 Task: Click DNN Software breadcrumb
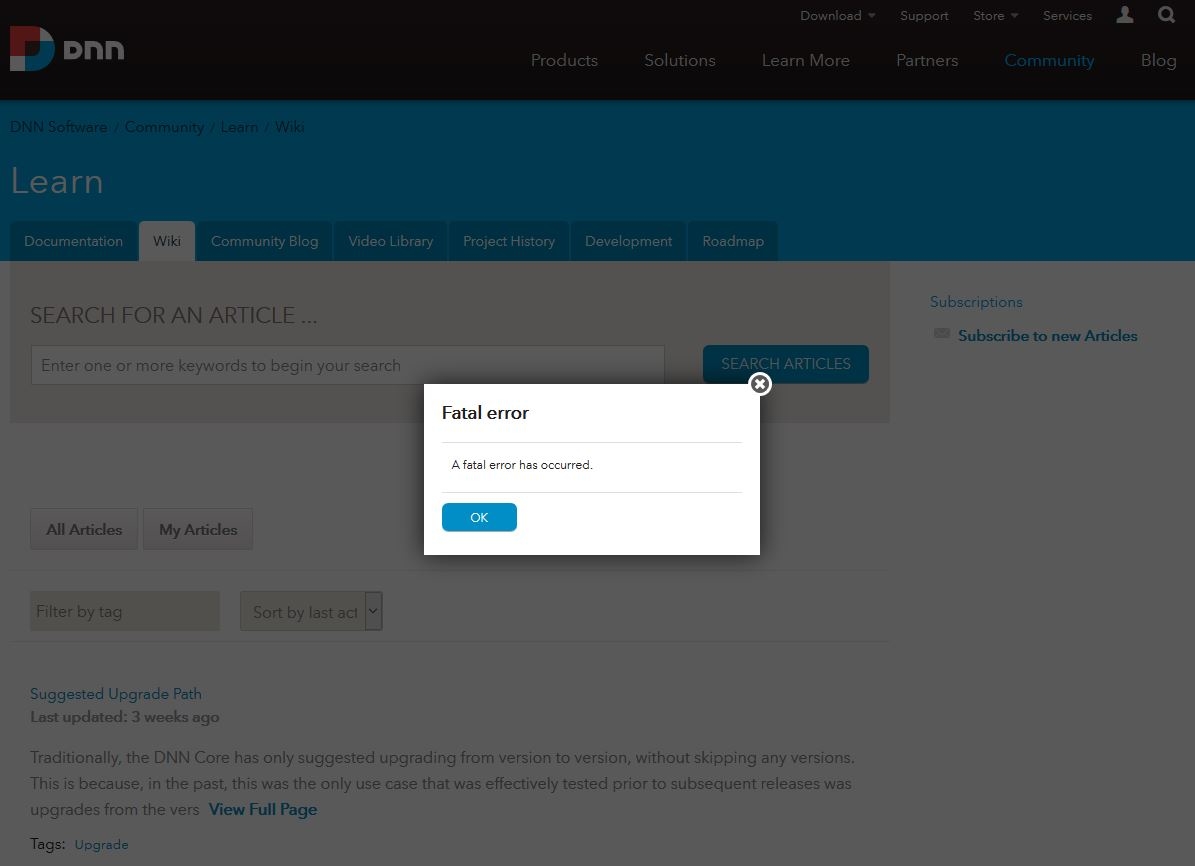click(59, 127)
